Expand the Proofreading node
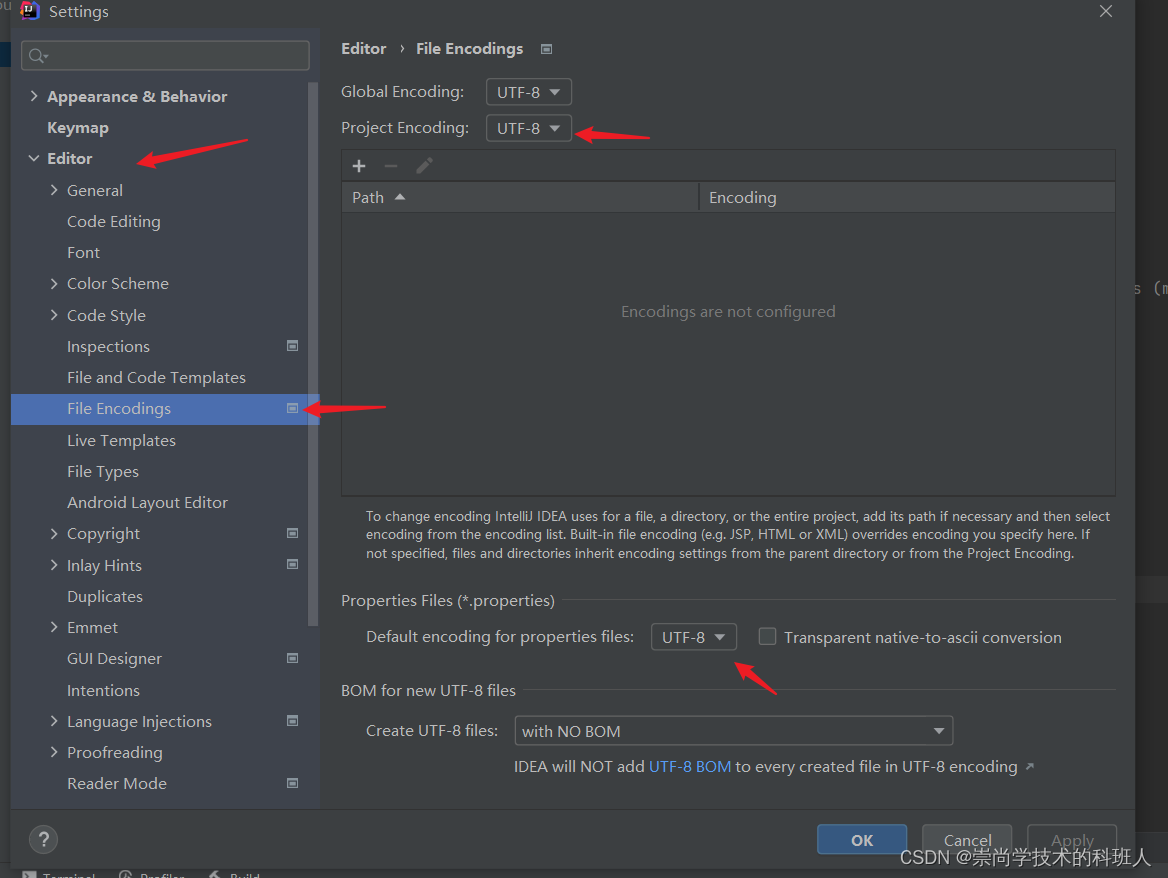The width and height of the screenshot is (1168, 878). (x=54, y=752)
